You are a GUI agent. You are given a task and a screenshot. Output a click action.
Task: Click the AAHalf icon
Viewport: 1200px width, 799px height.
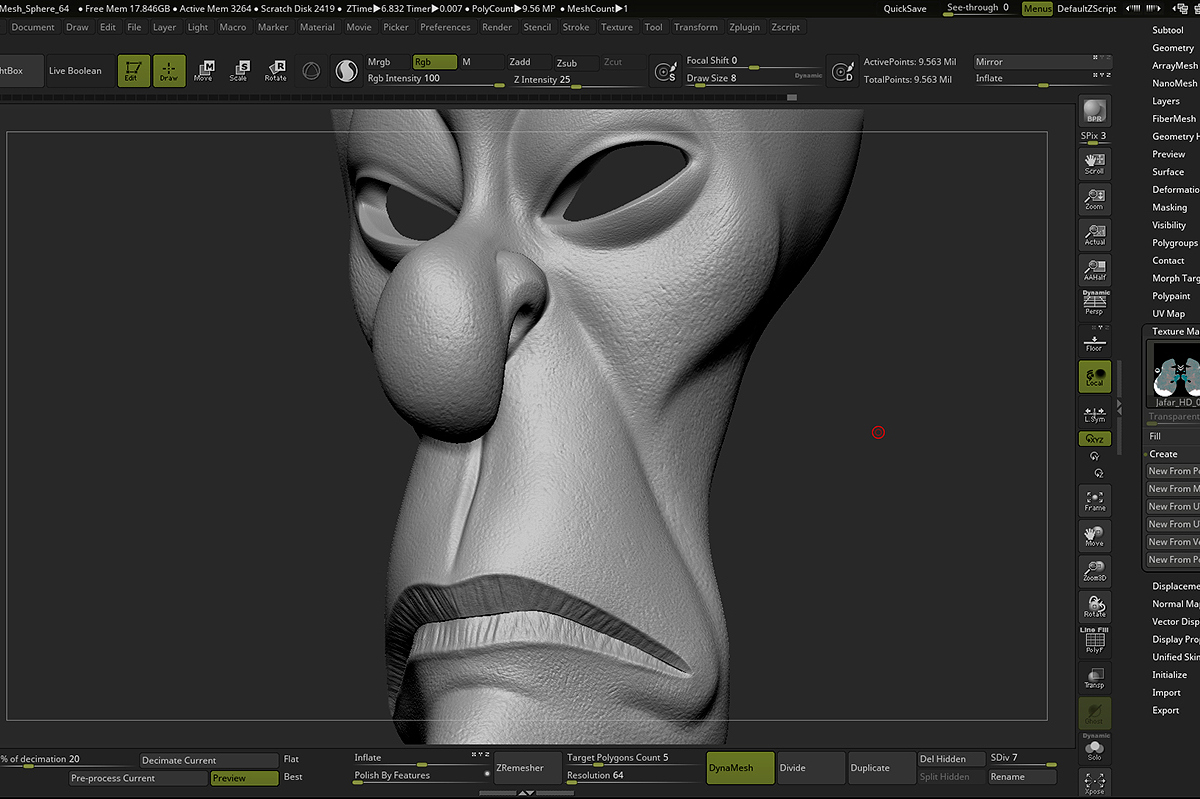tap(1094, 269)
